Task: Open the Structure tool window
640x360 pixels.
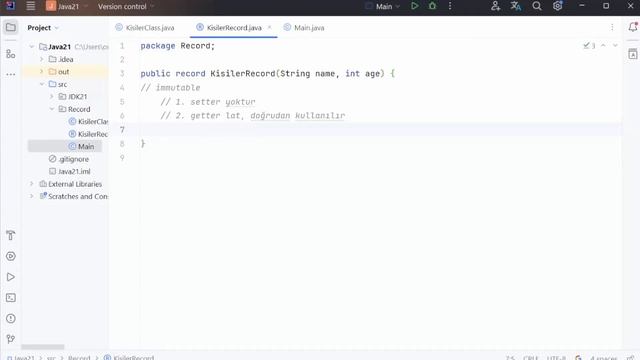Action: pyautogui.click(x=11, y=54)
